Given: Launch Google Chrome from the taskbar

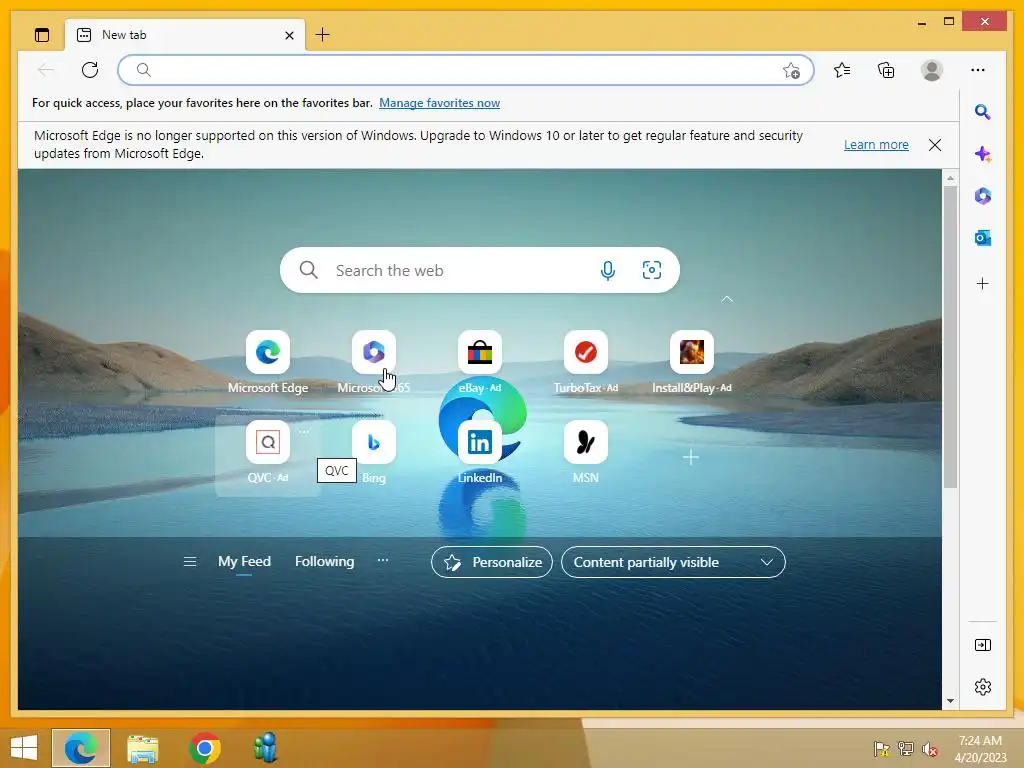Looking at the screenshot, I should tap(205, 748).
